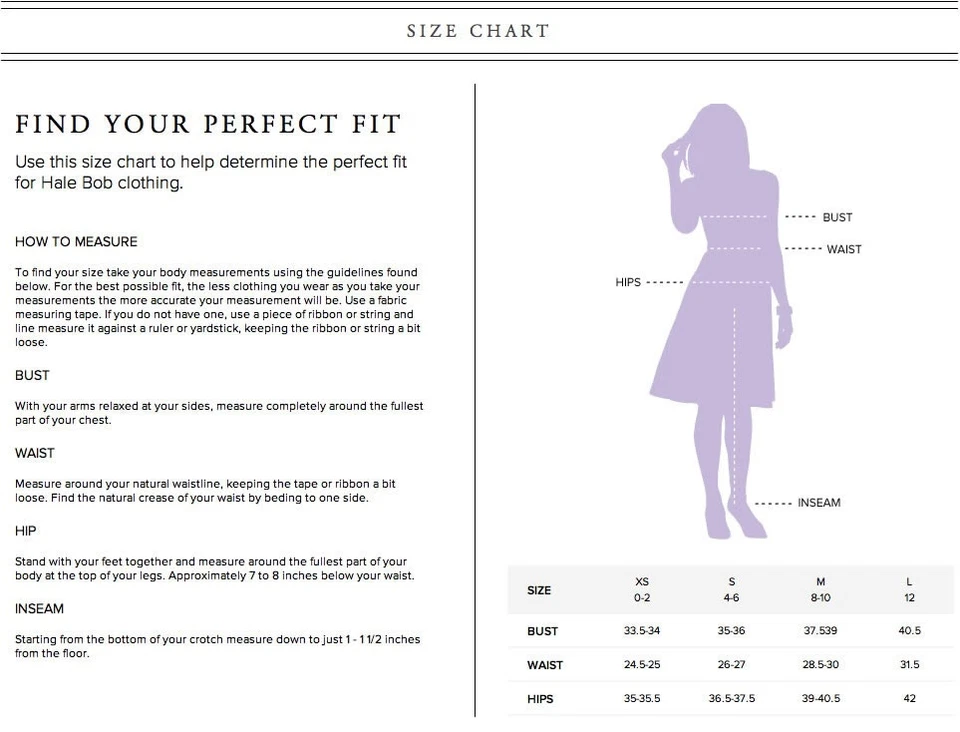Select the S 4-6 size column header

(732, 589)
